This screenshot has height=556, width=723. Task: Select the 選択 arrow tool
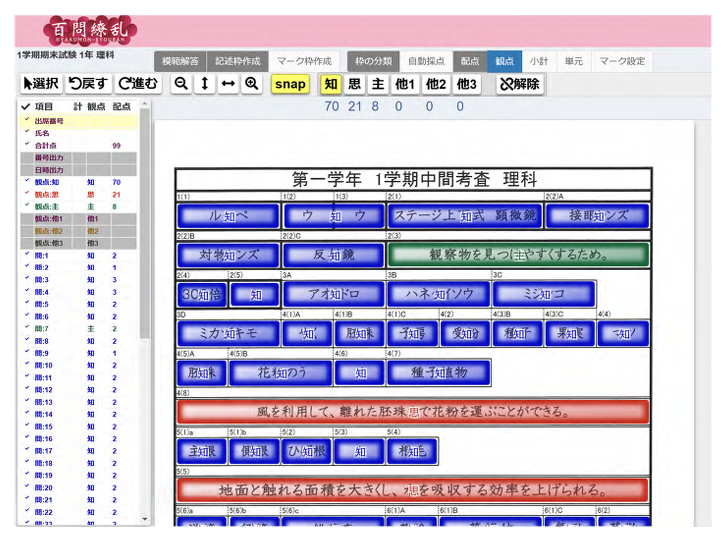click(x=40, y=84)
